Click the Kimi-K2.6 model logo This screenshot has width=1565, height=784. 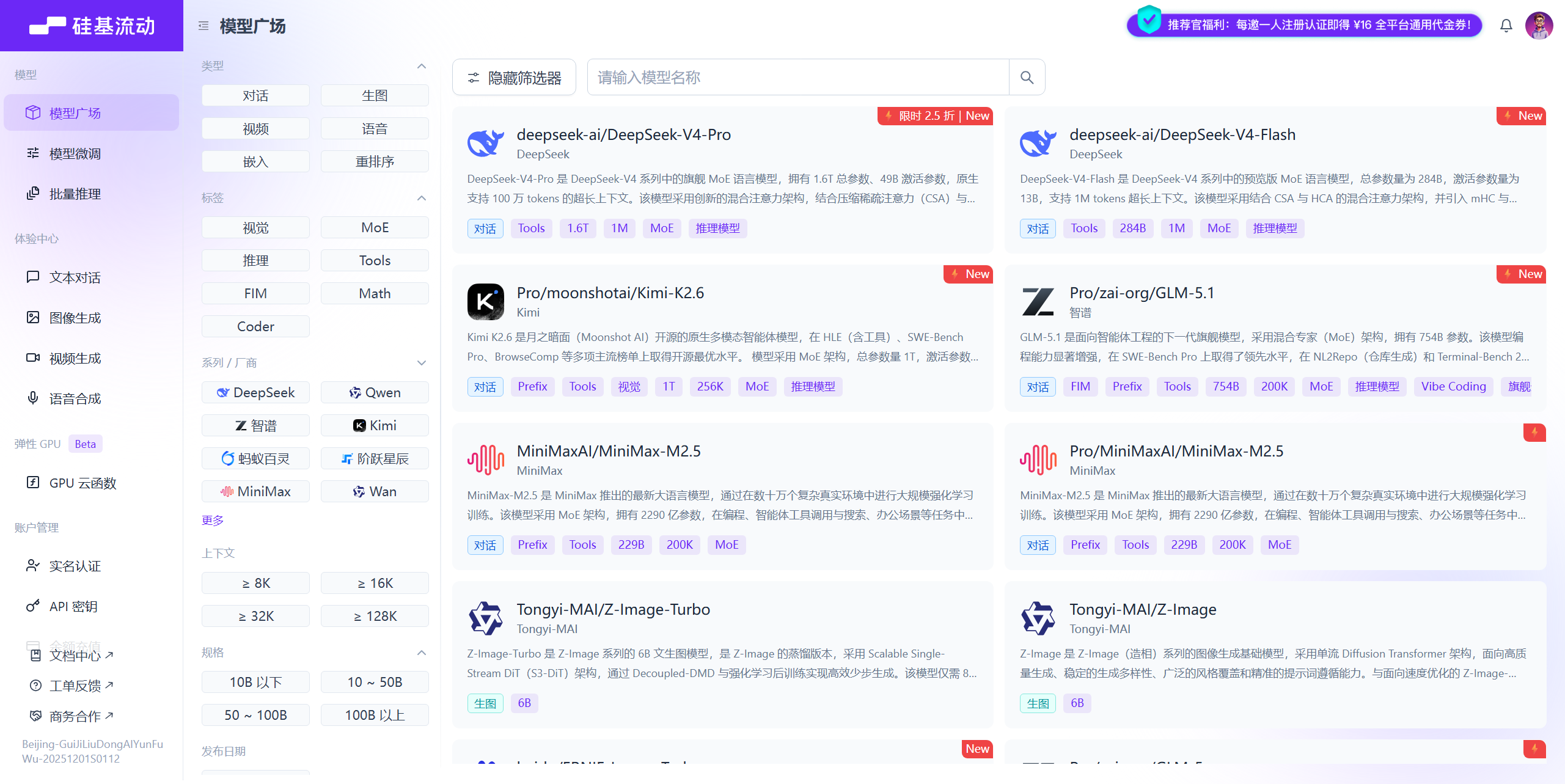486,302
